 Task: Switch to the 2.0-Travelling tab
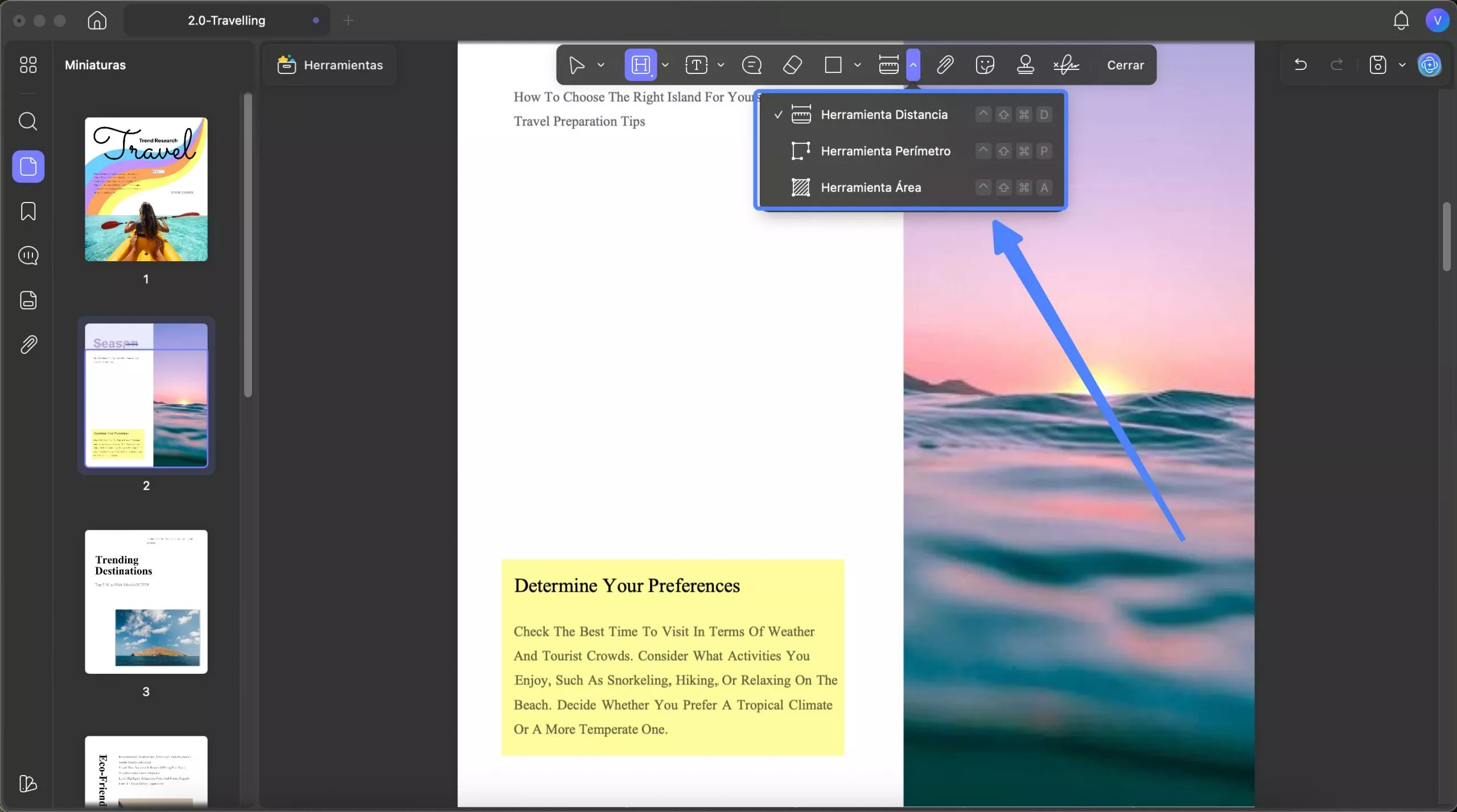pyautogui.click(x=227, y=20)
